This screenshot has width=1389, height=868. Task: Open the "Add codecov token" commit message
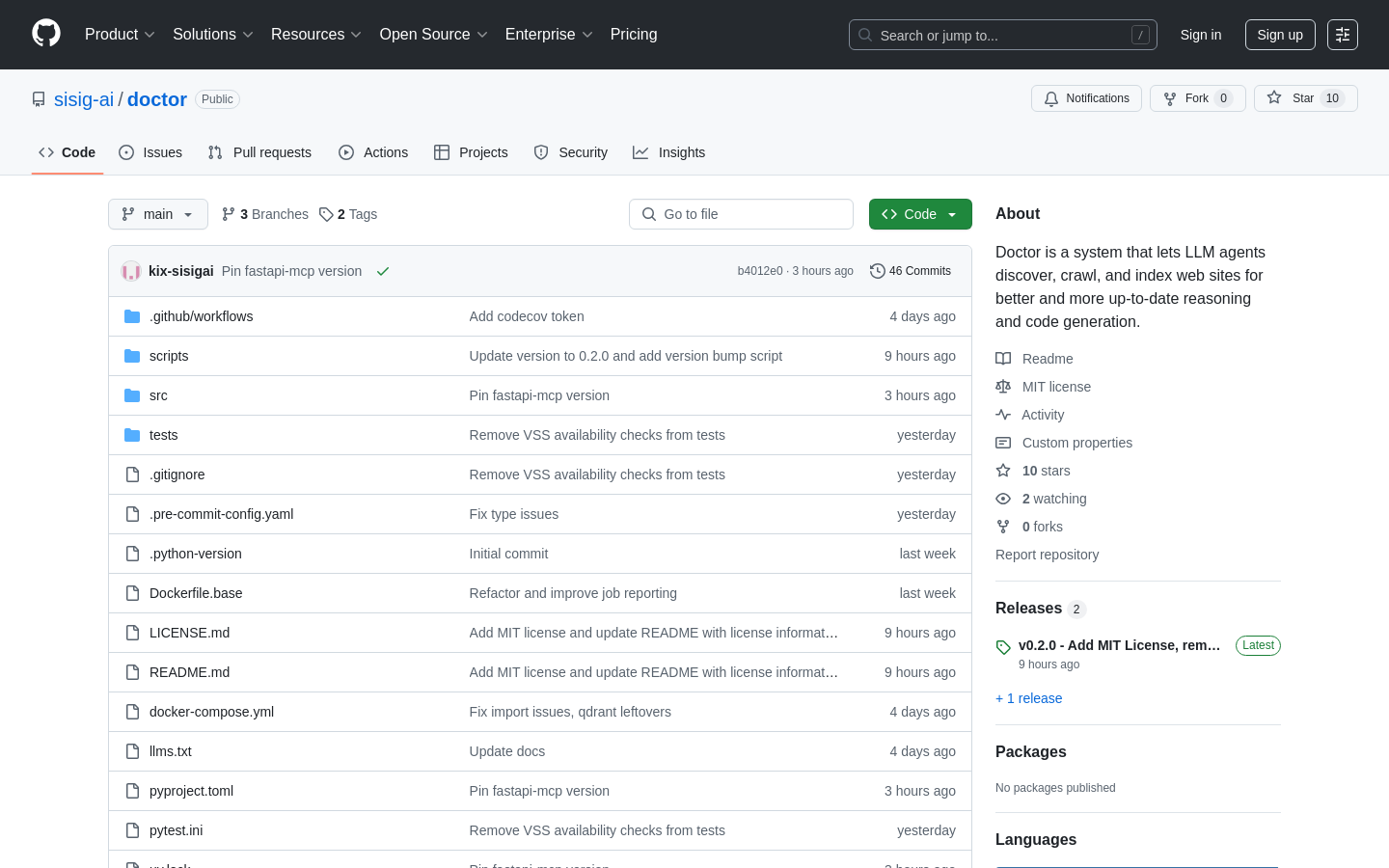pyautogui.click(x=527, y=316)
